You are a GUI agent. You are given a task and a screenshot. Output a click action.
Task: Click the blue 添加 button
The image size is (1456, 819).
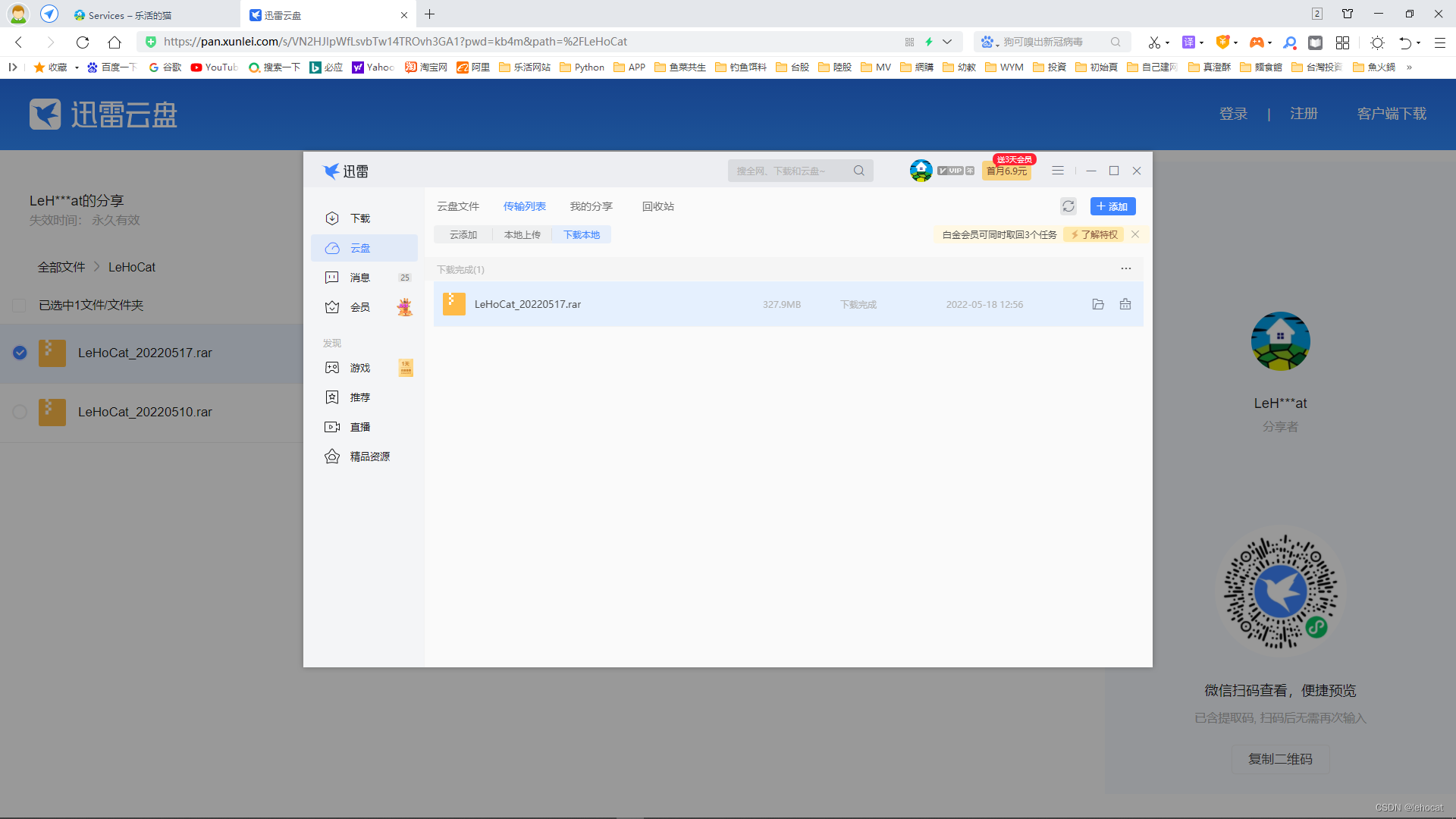click(1112, 206)
